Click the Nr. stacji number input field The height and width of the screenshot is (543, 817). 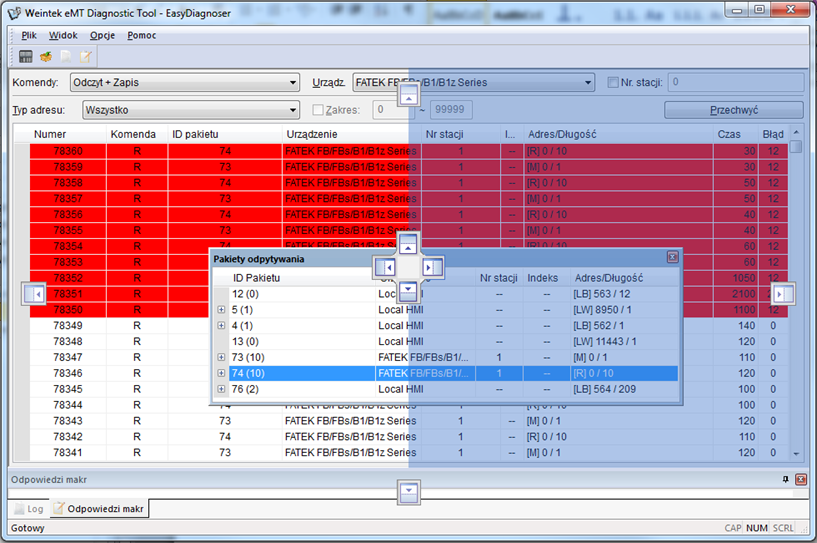pyautogui.click(x=736, y=82)
